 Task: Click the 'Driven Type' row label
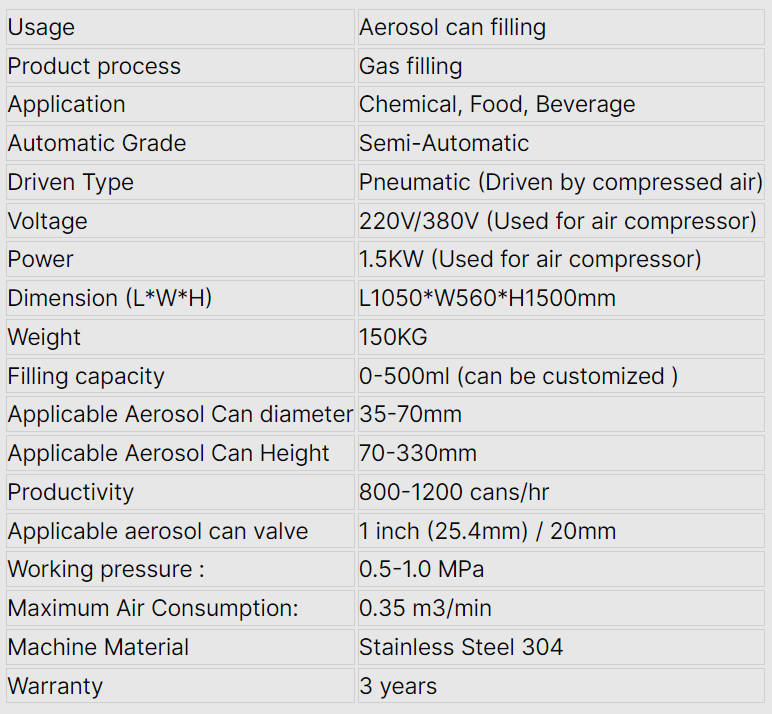70,182
